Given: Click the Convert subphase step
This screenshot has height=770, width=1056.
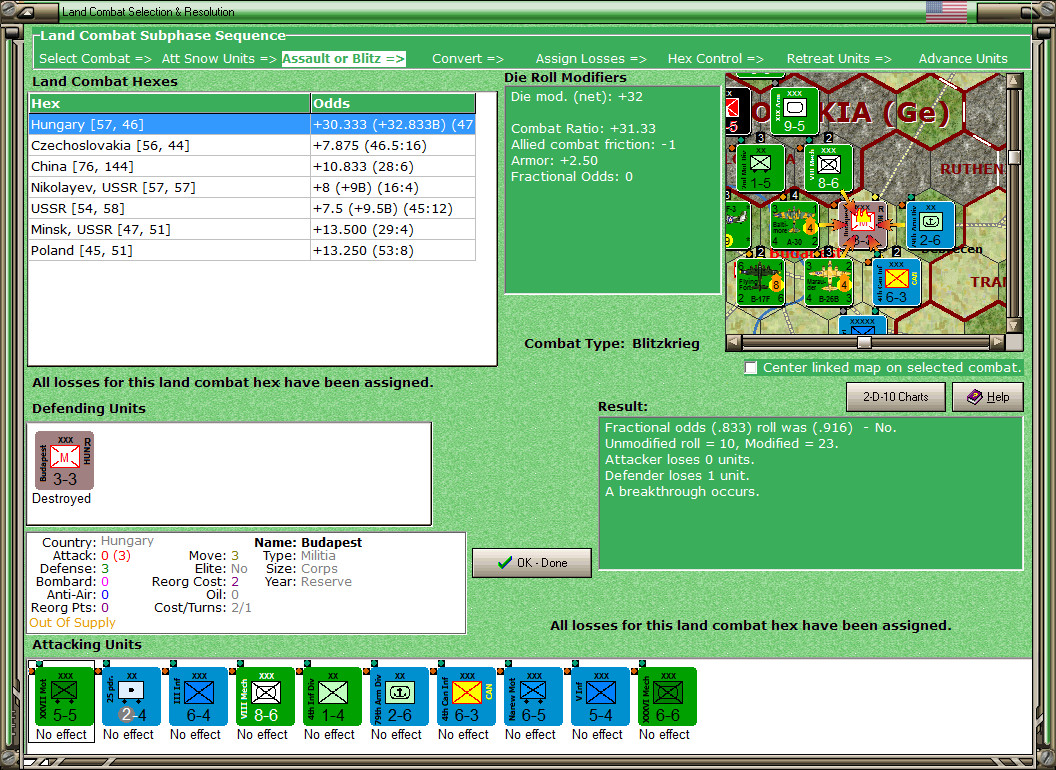Looking at the screenshot, I should (x=468, y=59).
